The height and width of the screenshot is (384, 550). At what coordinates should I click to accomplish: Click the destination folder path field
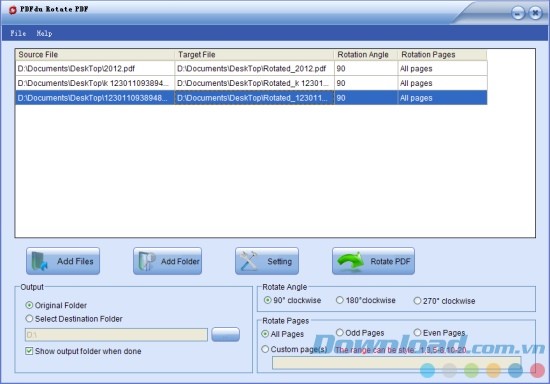(x=116, y=335)
